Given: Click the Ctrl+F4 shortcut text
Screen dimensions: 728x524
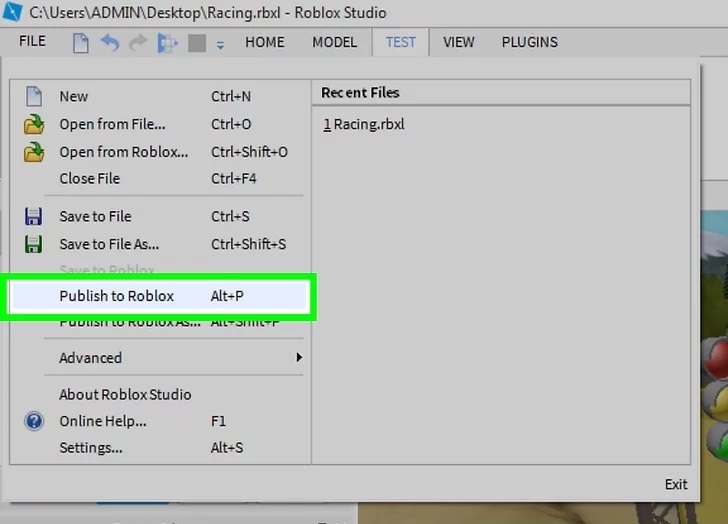Looking at the screenshot, I should pos(234,179).
